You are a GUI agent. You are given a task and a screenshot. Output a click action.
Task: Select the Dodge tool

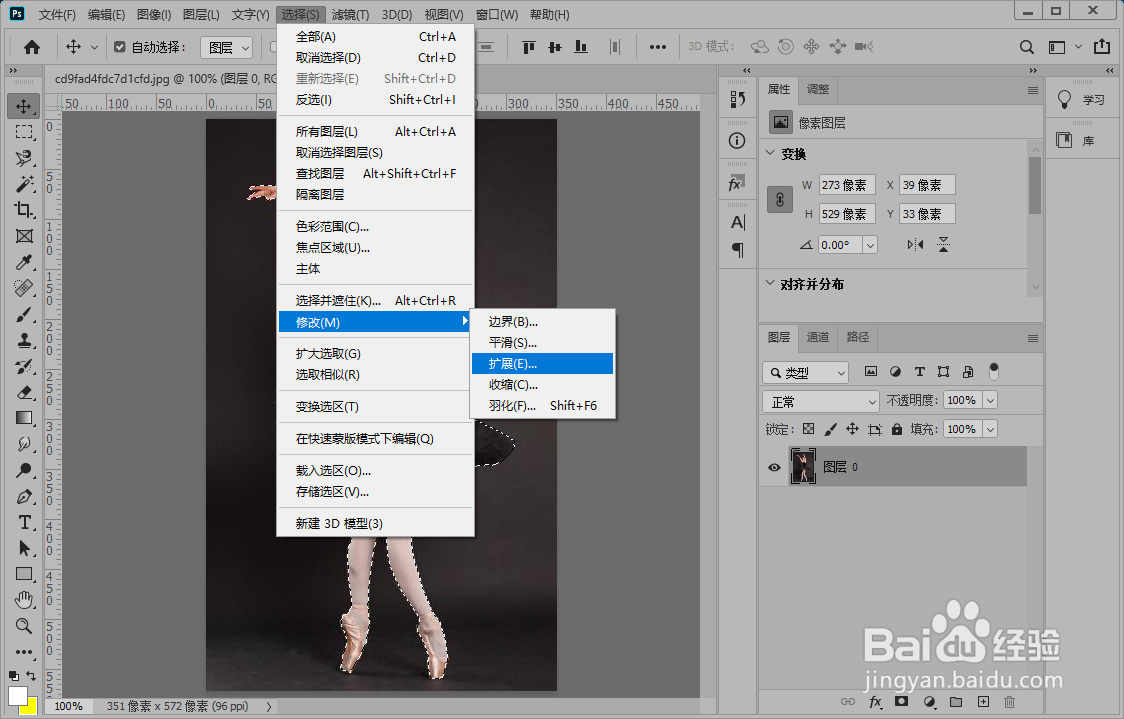[x=24, y=470]
